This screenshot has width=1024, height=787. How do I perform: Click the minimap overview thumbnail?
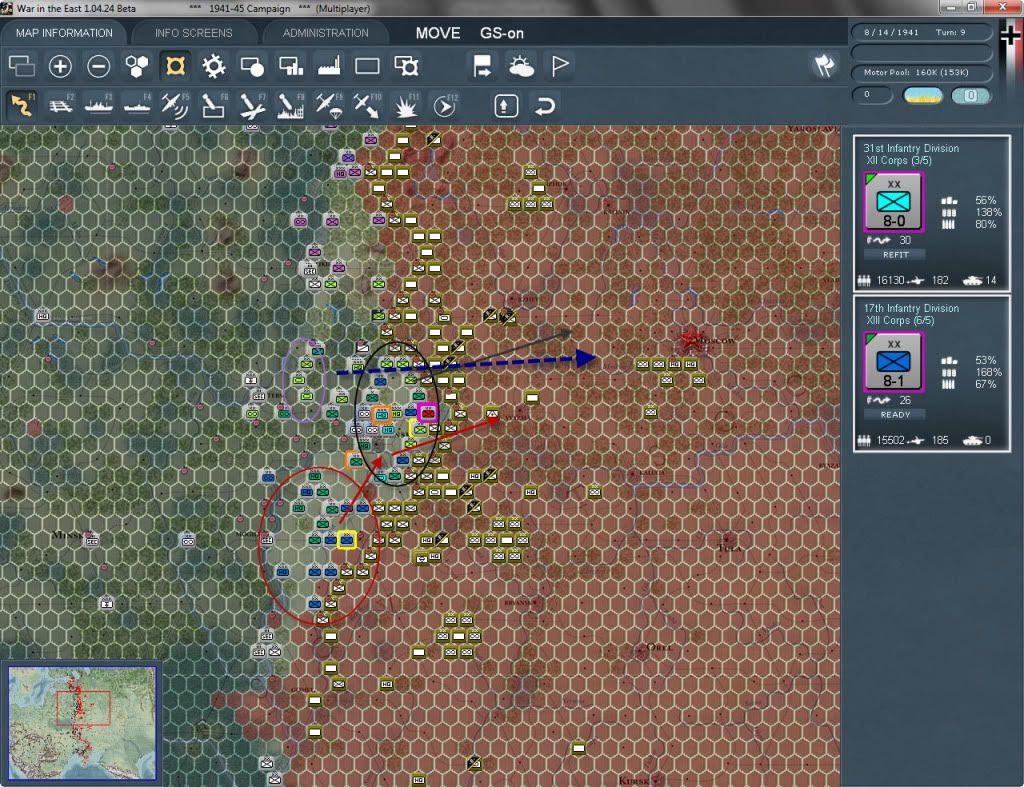pos(82,723)
